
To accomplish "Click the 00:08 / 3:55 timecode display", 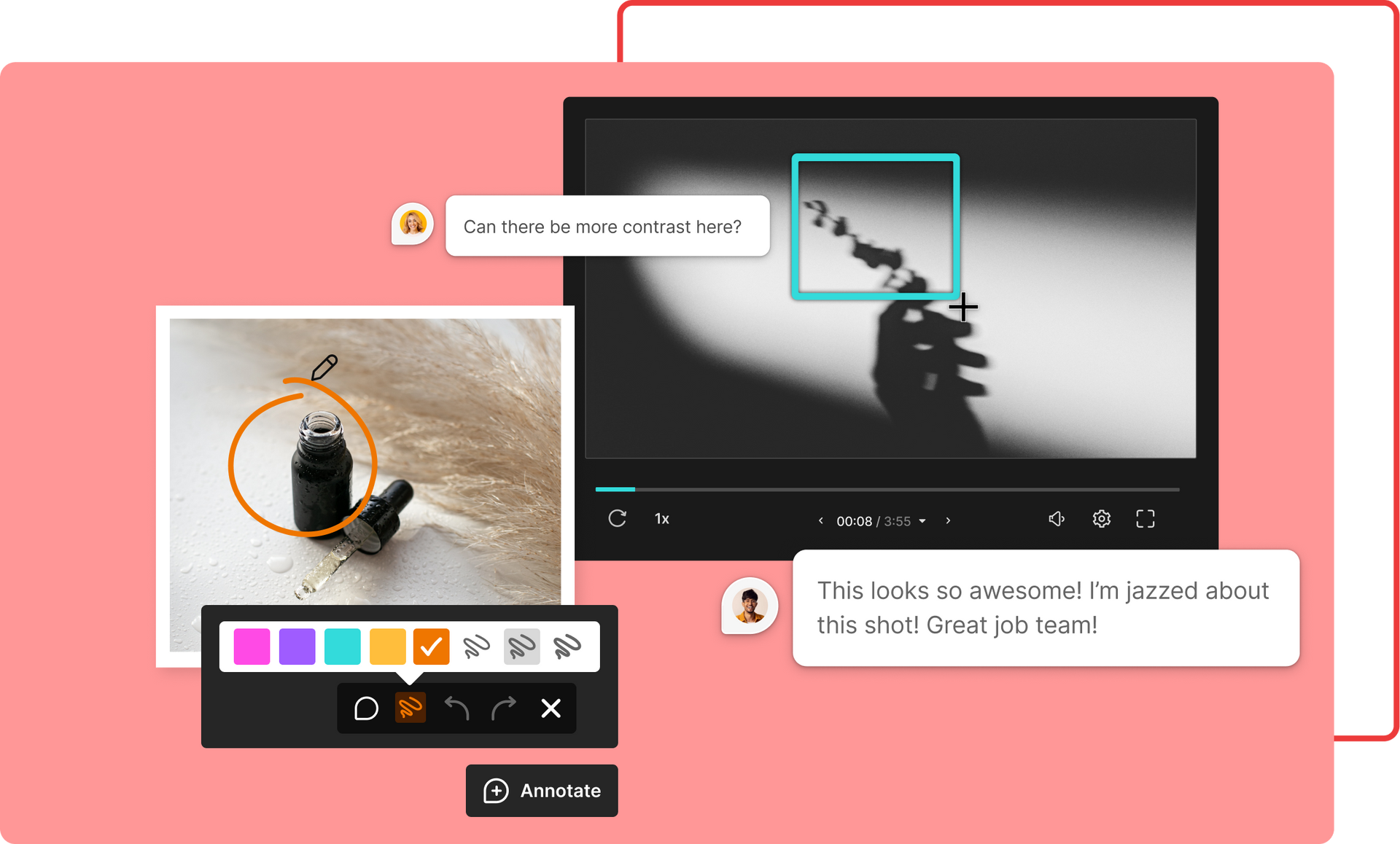I will [x=874, y=521].
